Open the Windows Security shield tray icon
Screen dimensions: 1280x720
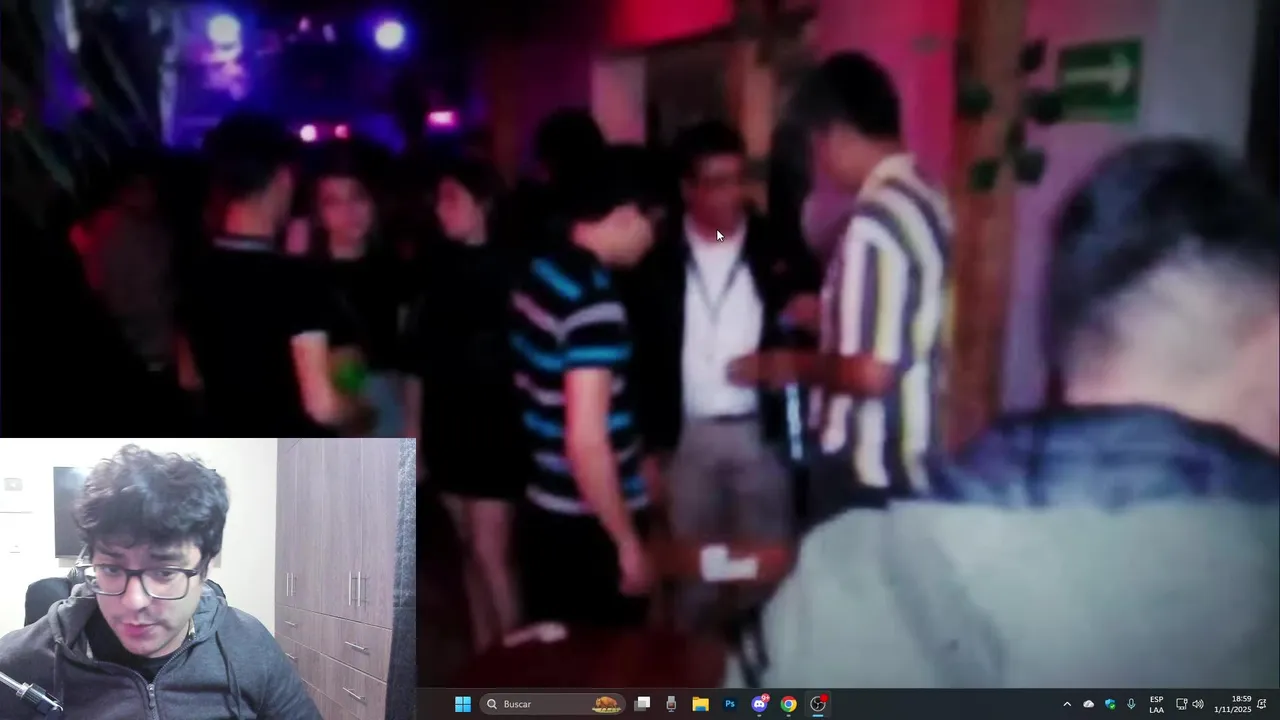point(1110,704)
